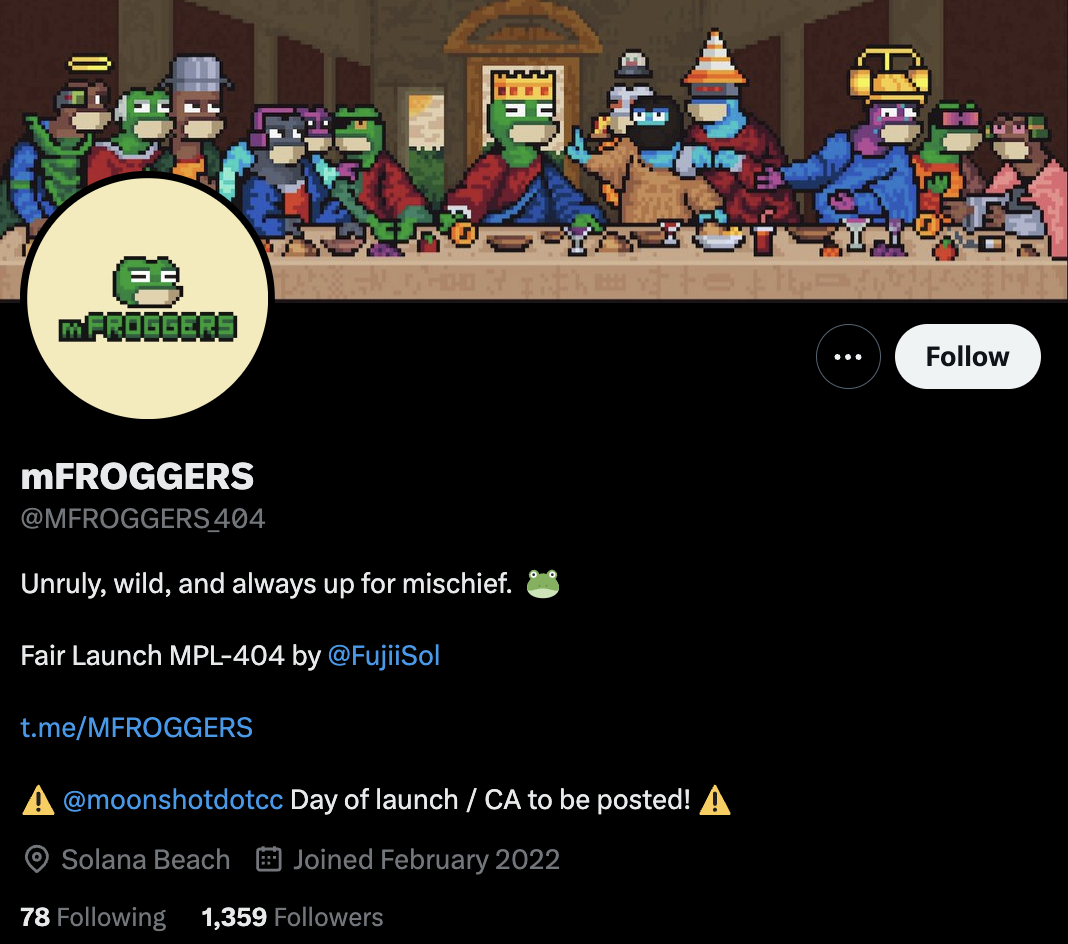View the pixel-art frog banner image
This screenshot has height=944, width=1068.
coord(534,149)
